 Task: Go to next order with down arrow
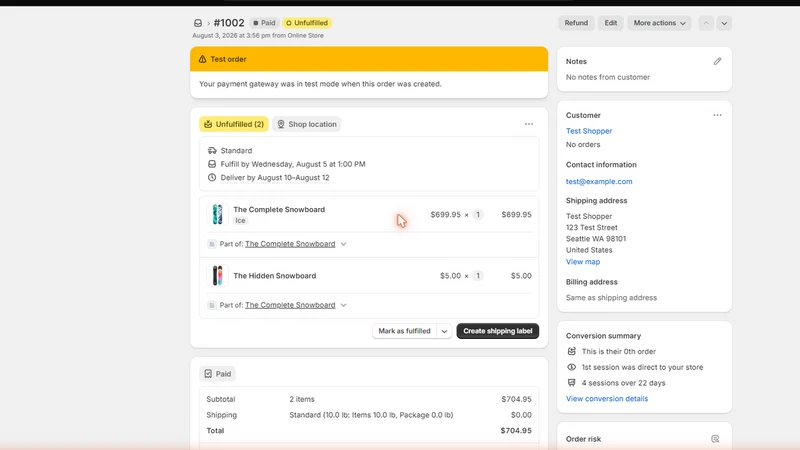click(724, 23)
